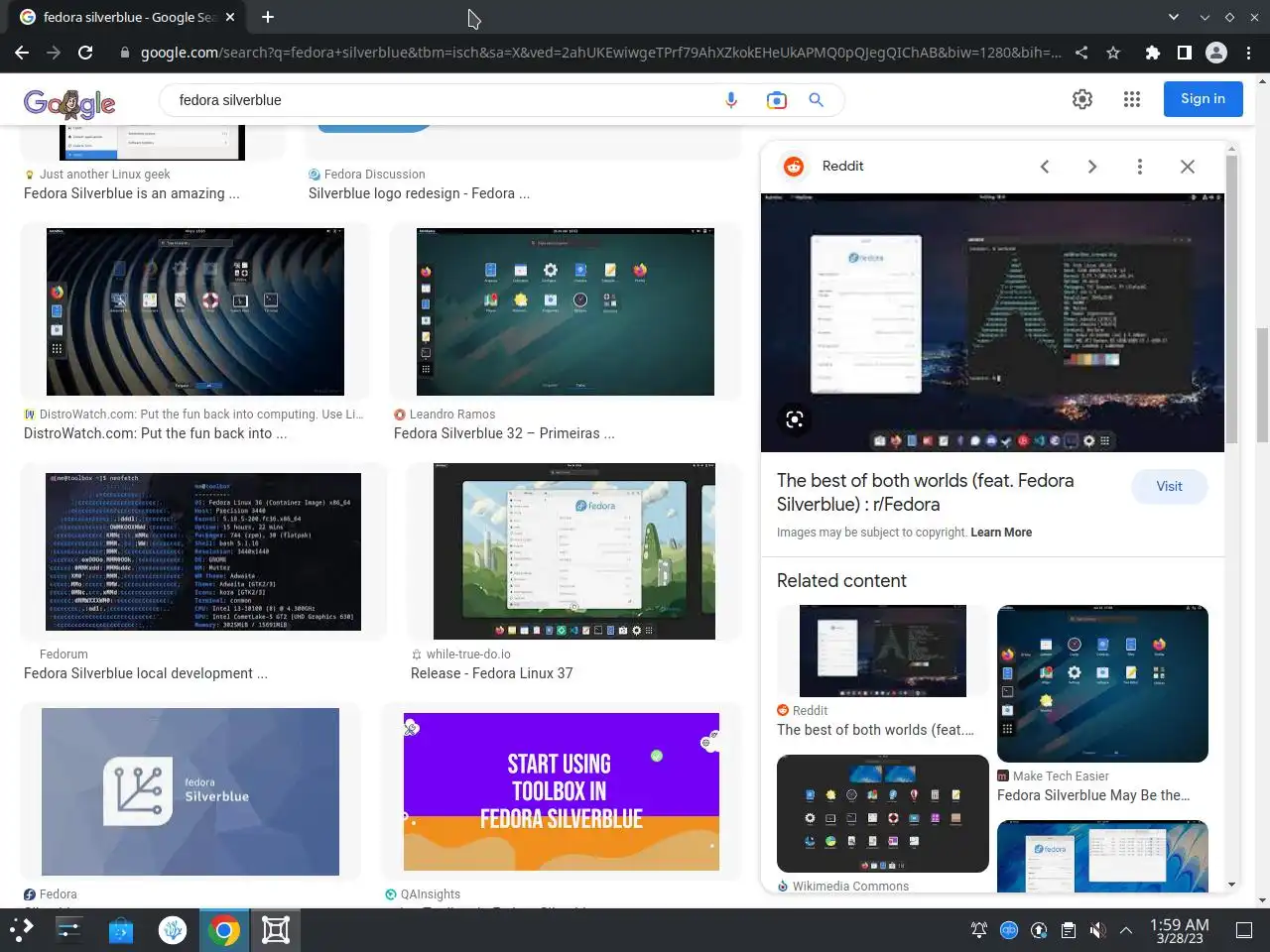
Task: Open the Chrome three-dot menu
Action: (x=1248, y=53)
